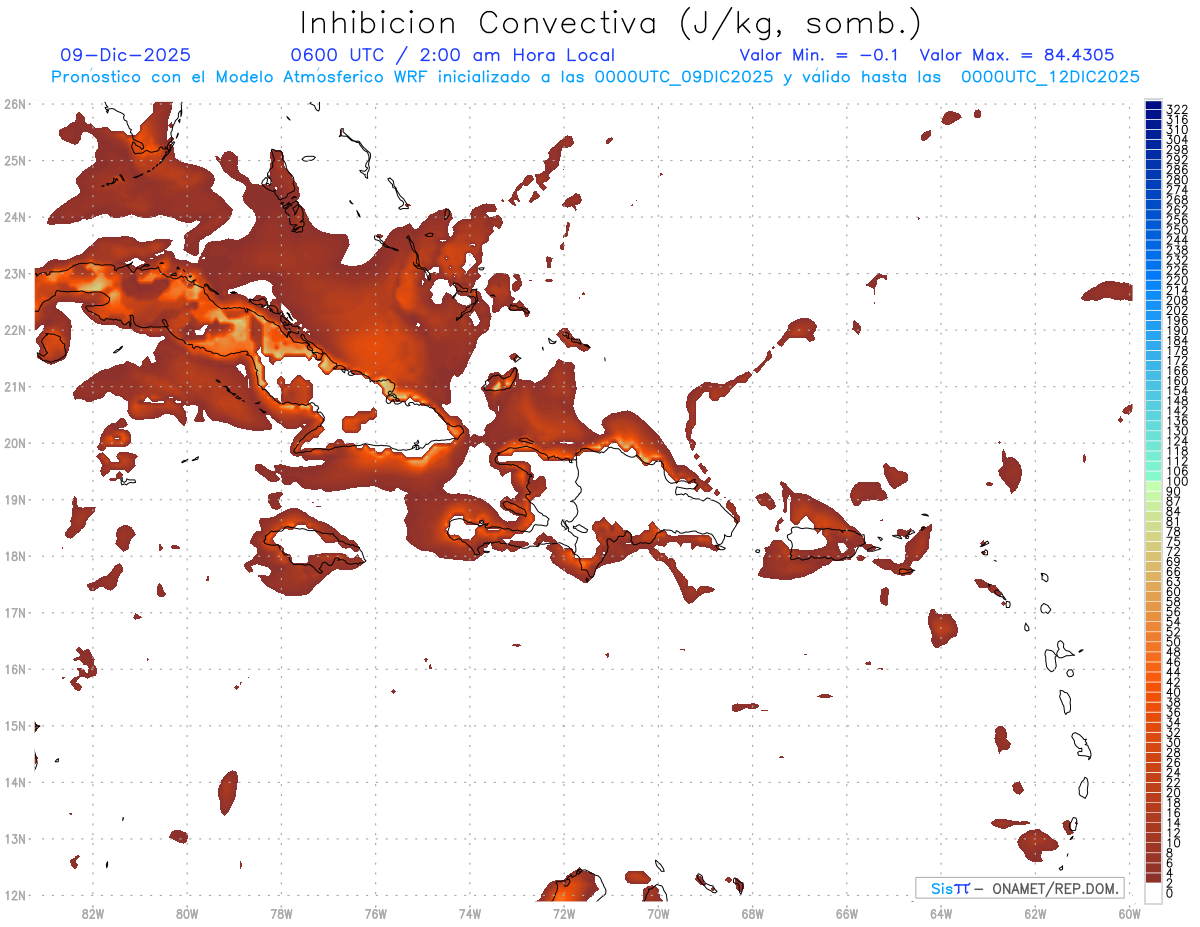Click the 24N latitude label
1200x927 pixels.
point(15,217)
